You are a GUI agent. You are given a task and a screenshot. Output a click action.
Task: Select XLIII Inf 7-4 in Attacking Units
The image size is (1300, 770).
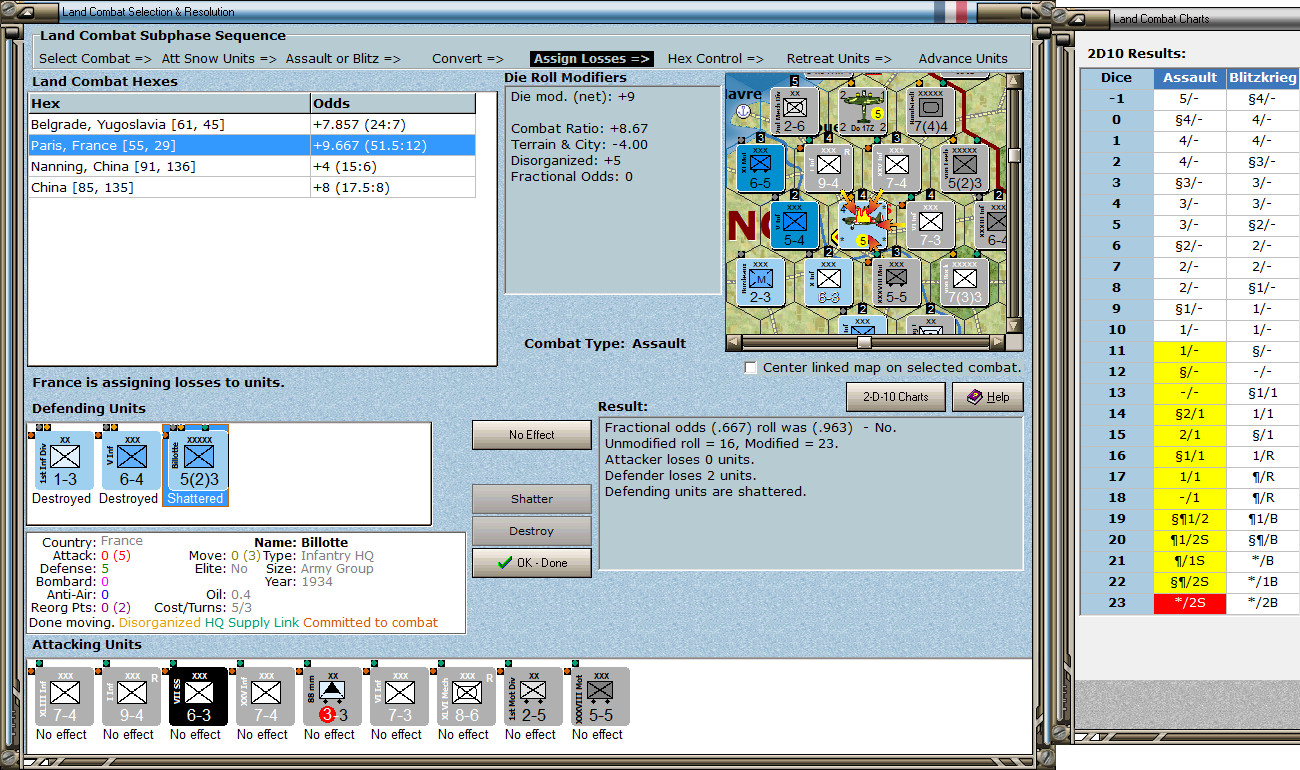click(x=65, y=696)
